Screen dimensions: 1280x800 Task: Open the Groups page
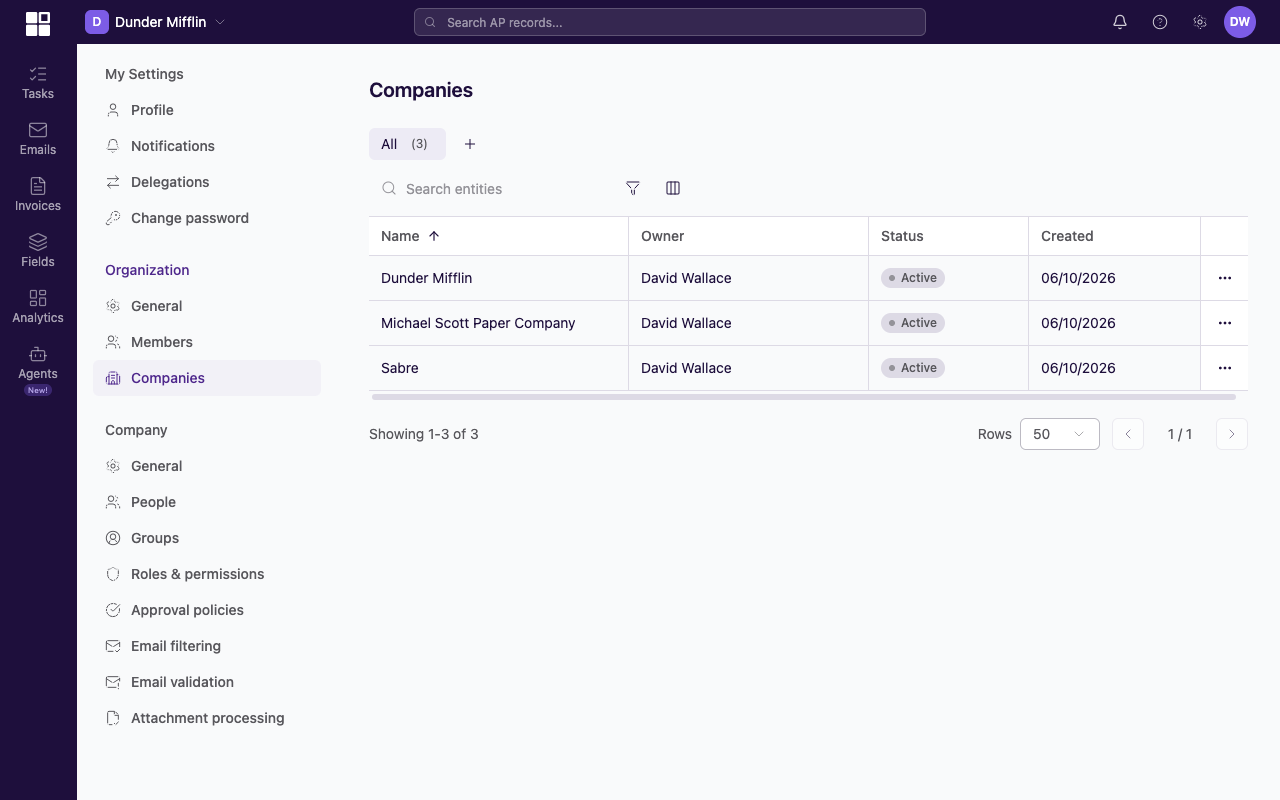click(x=207, y=538)
